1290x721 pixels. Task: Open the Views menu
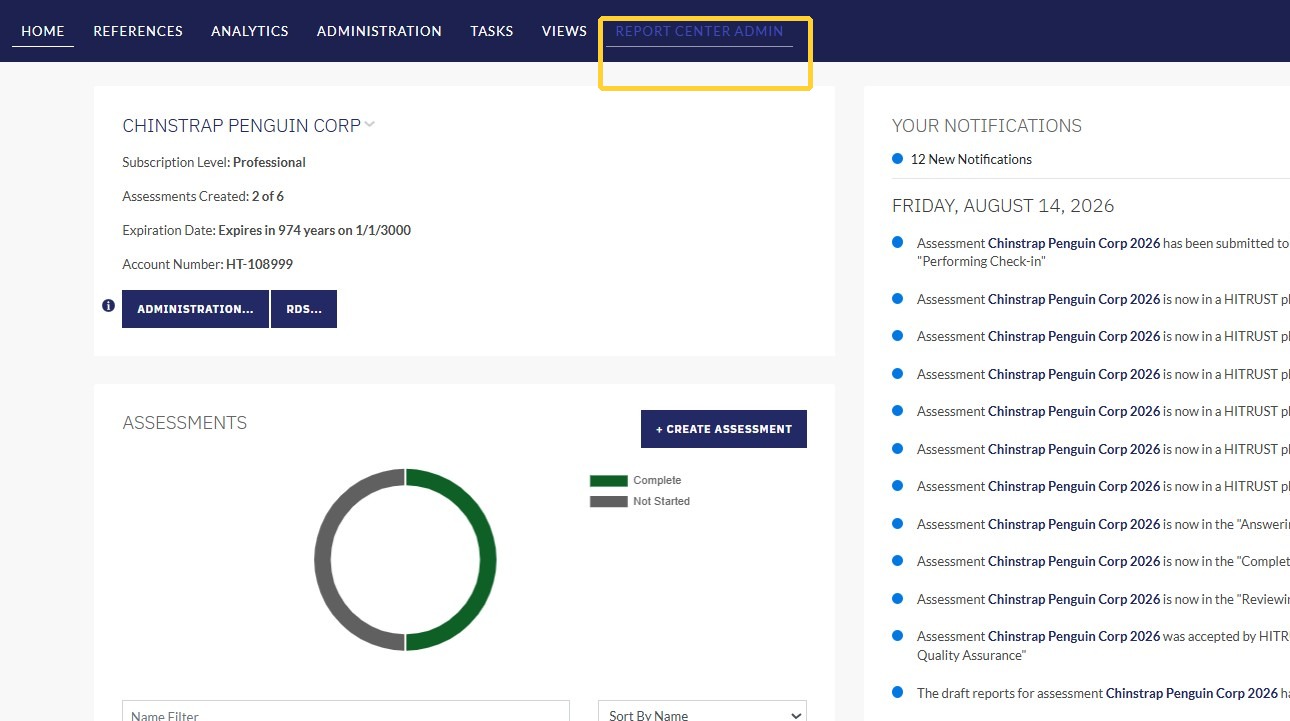click(564, 31)
